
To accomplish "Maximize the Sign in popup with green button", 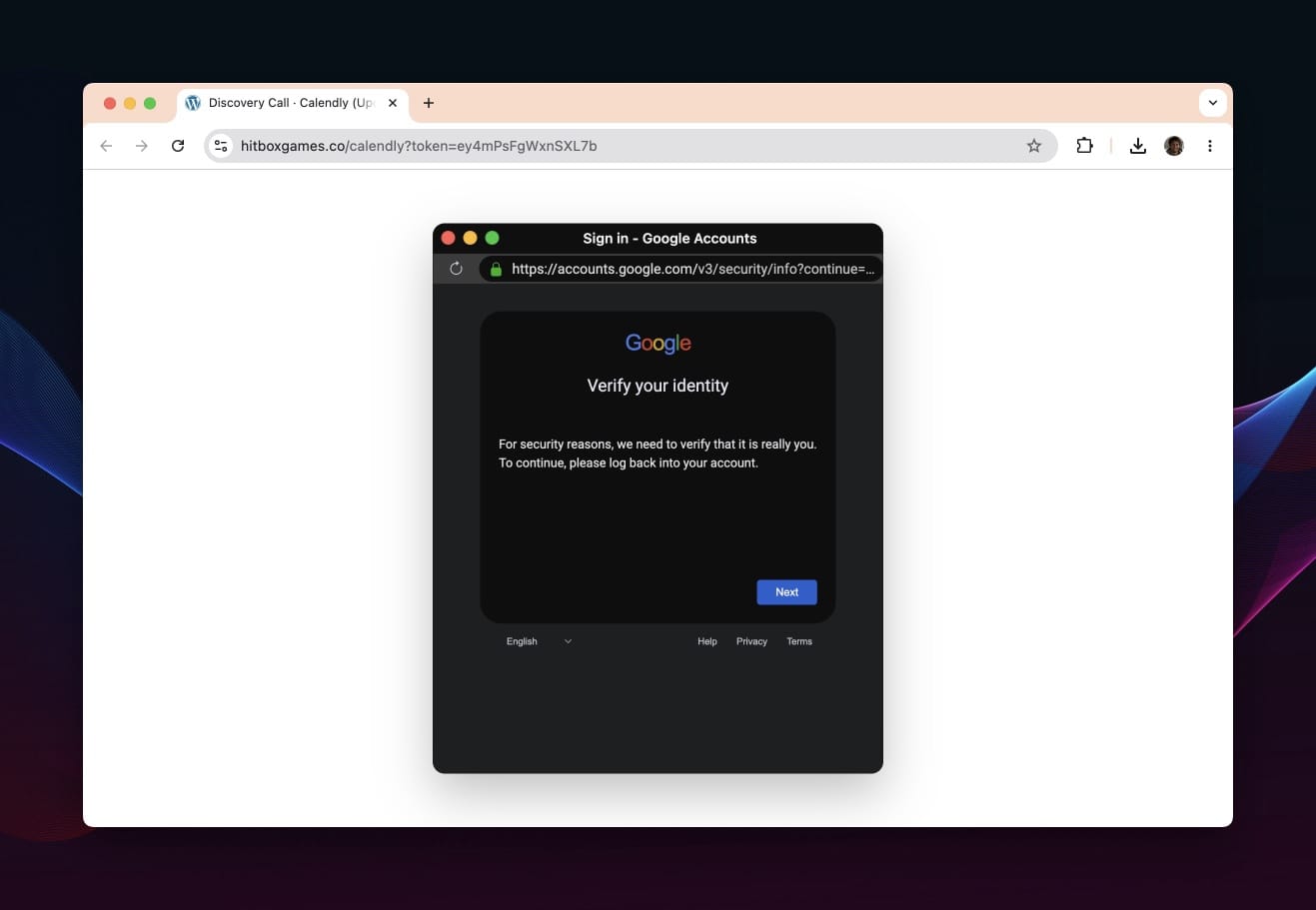I will tap(492, 238).
